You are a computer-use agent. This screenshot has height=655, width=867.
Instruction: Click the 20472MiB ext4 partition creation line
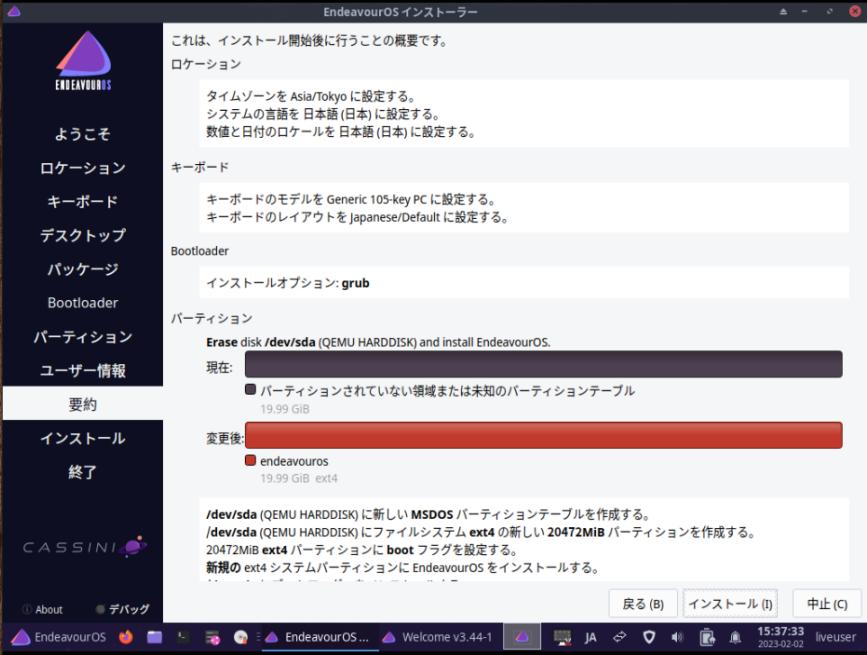tap(480, 532)
